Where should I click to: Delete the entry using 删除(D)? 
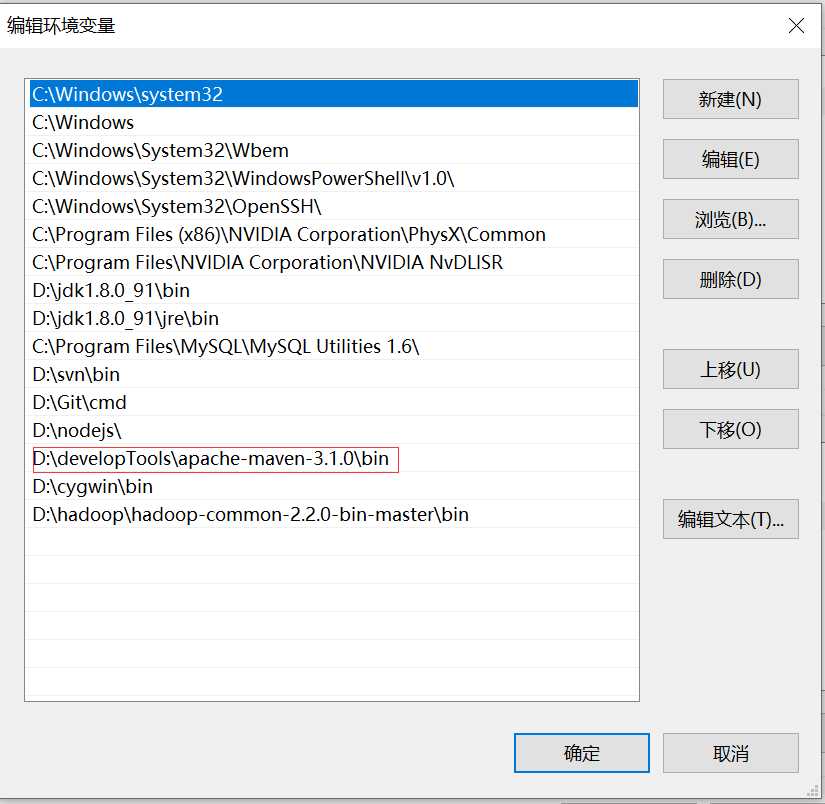730,279
